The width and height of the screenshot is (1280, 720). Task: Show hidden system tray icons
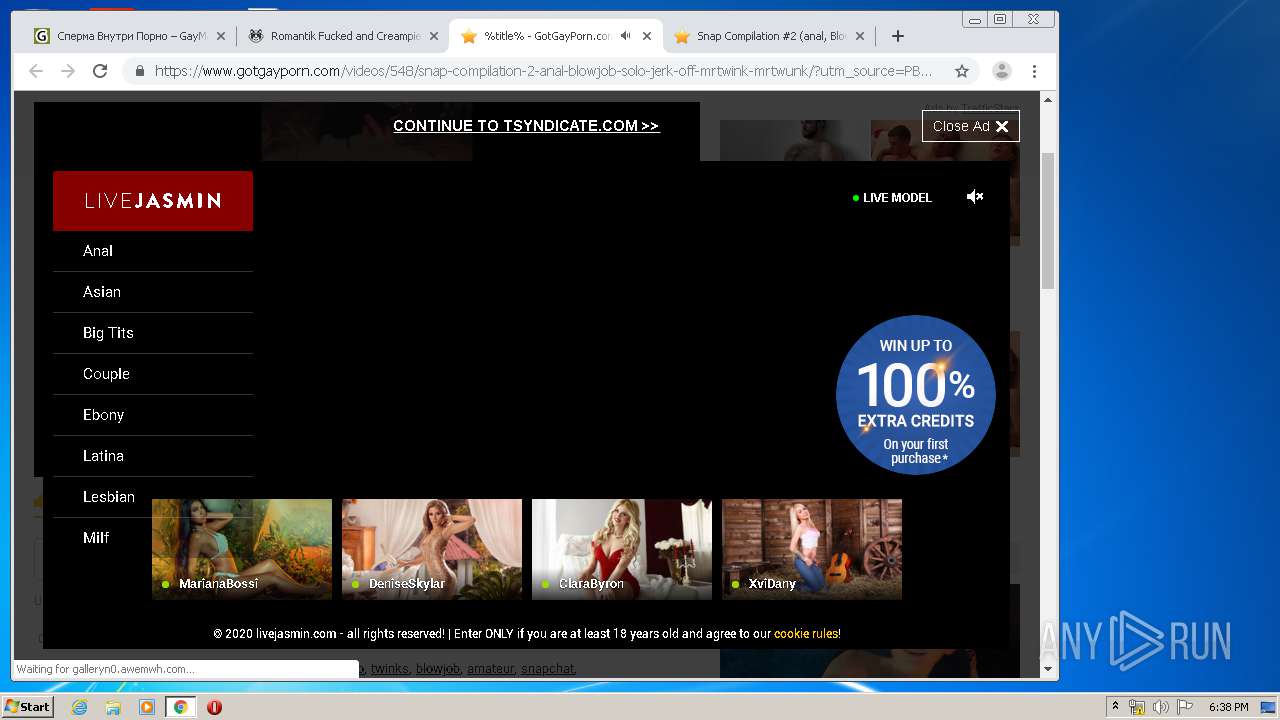[1116, 707]
